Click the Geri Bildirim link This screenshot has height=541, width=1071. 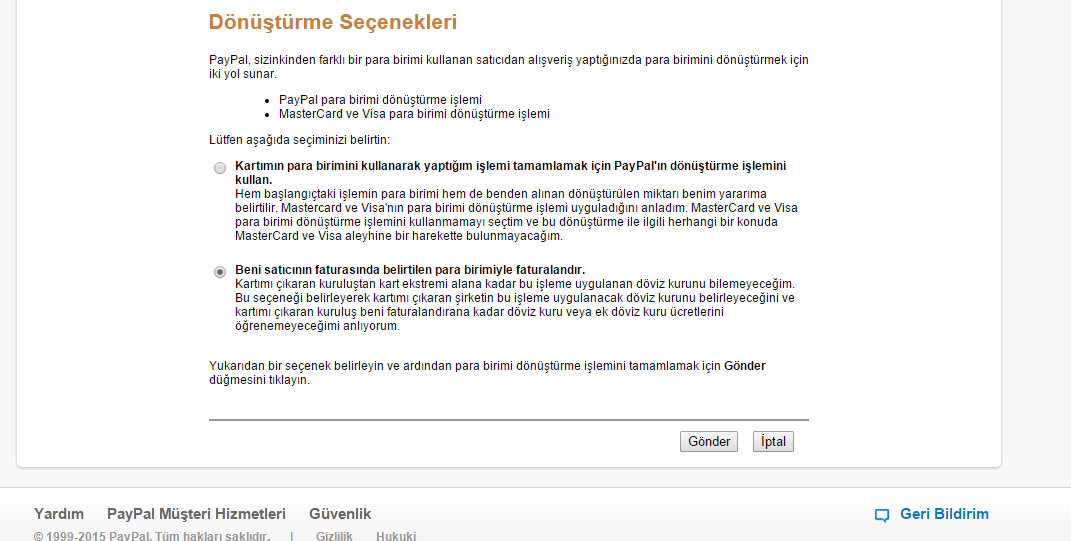pos(944,514)
